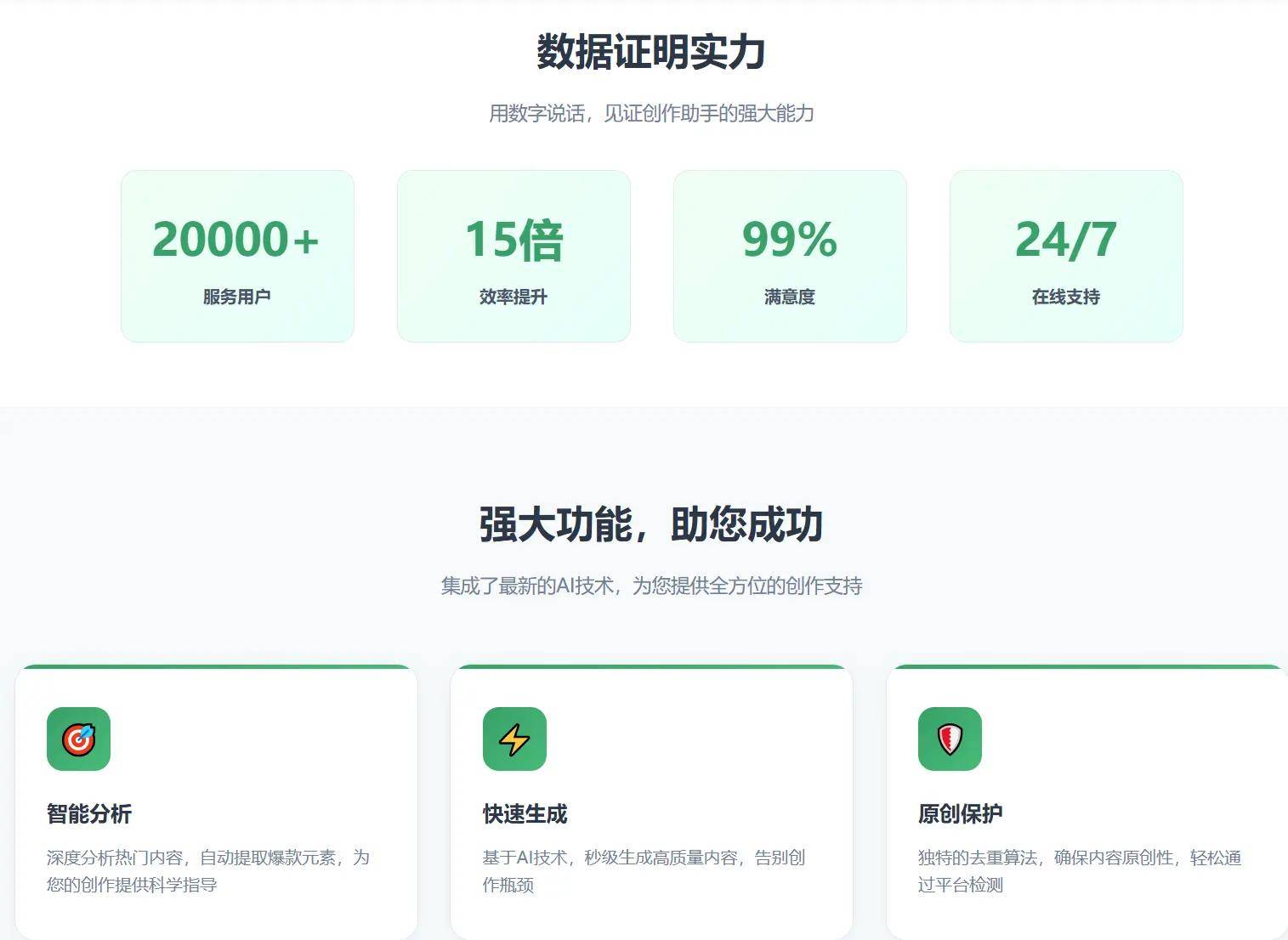Click the 强大功能，助您成功 heading
Viewport: 1288px width, 940px height.
tap(651, 524)
